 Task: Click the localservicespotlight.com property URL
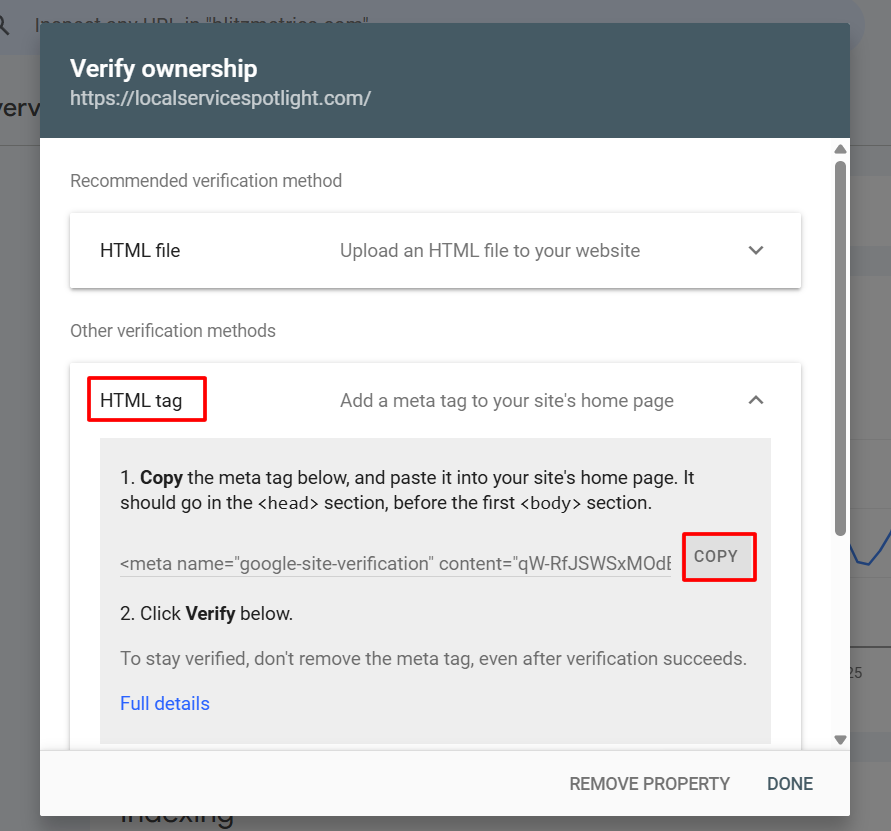(220, 98)
